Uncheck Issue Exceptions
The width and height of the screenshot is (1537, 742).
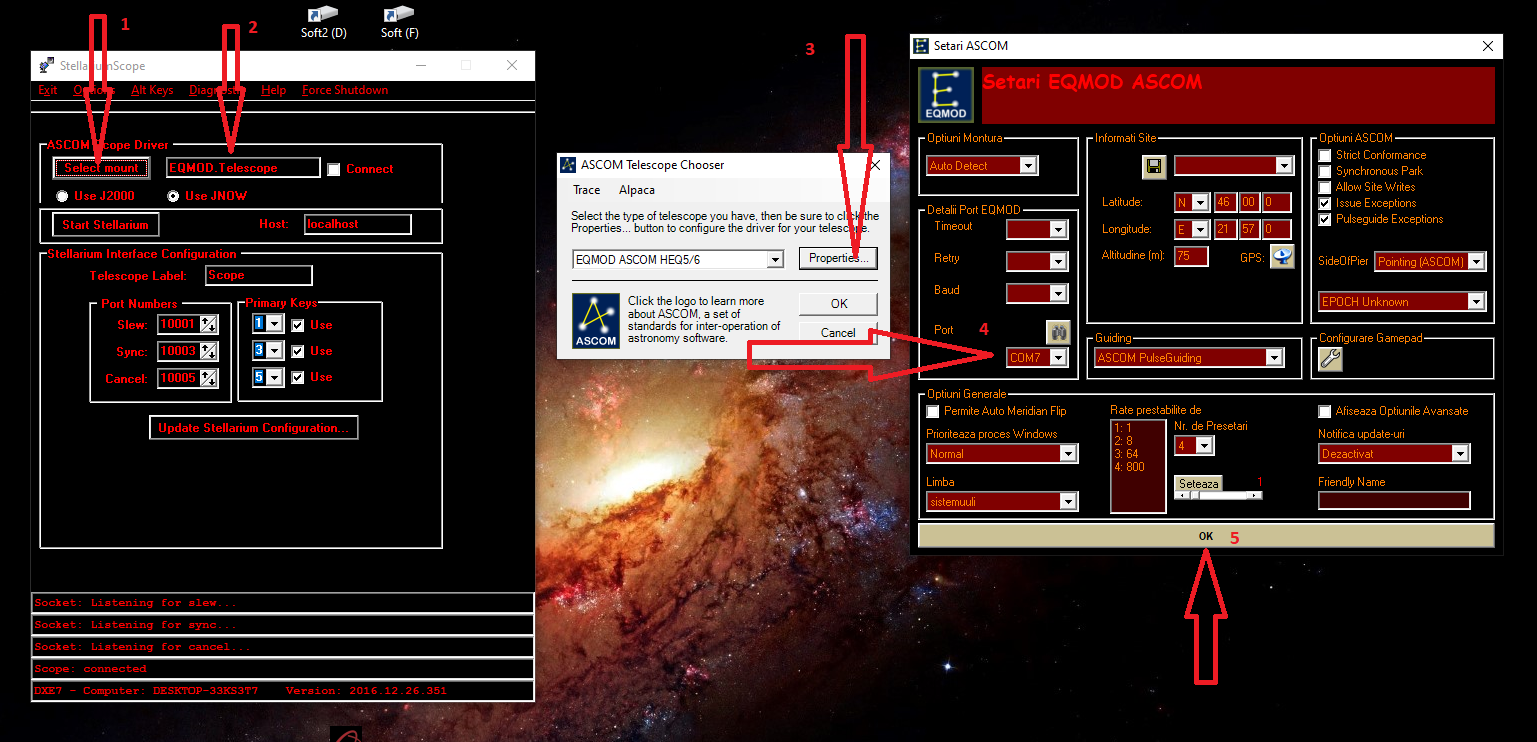click(x=1326, y=203)
